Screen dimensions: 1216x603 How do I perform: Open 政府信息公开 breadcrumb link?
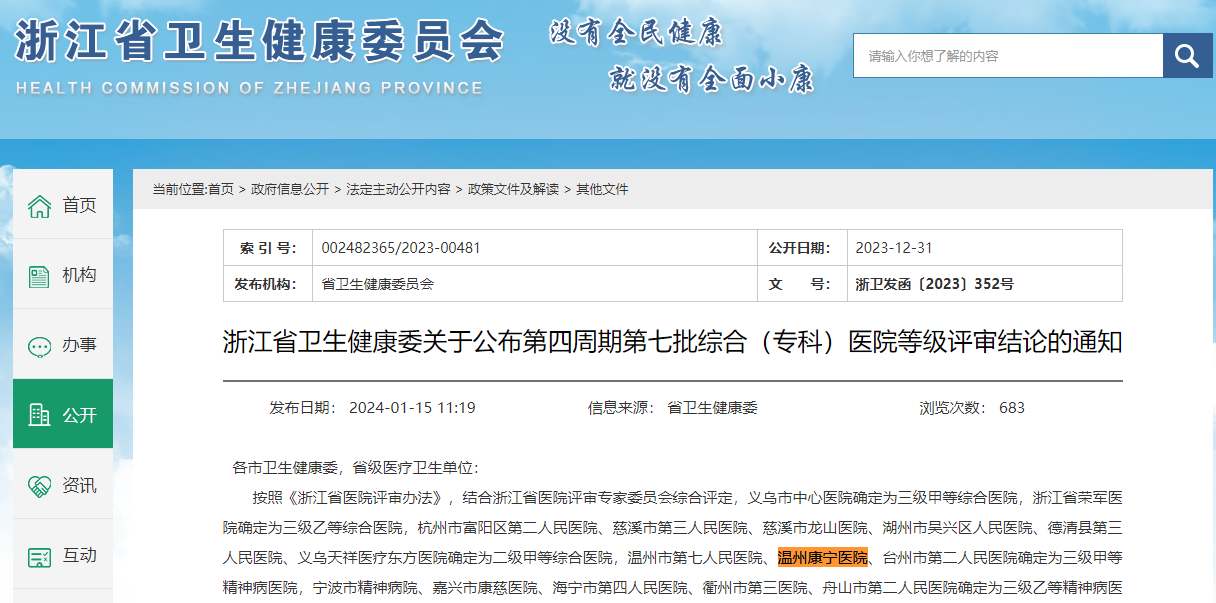pos(290,189)
